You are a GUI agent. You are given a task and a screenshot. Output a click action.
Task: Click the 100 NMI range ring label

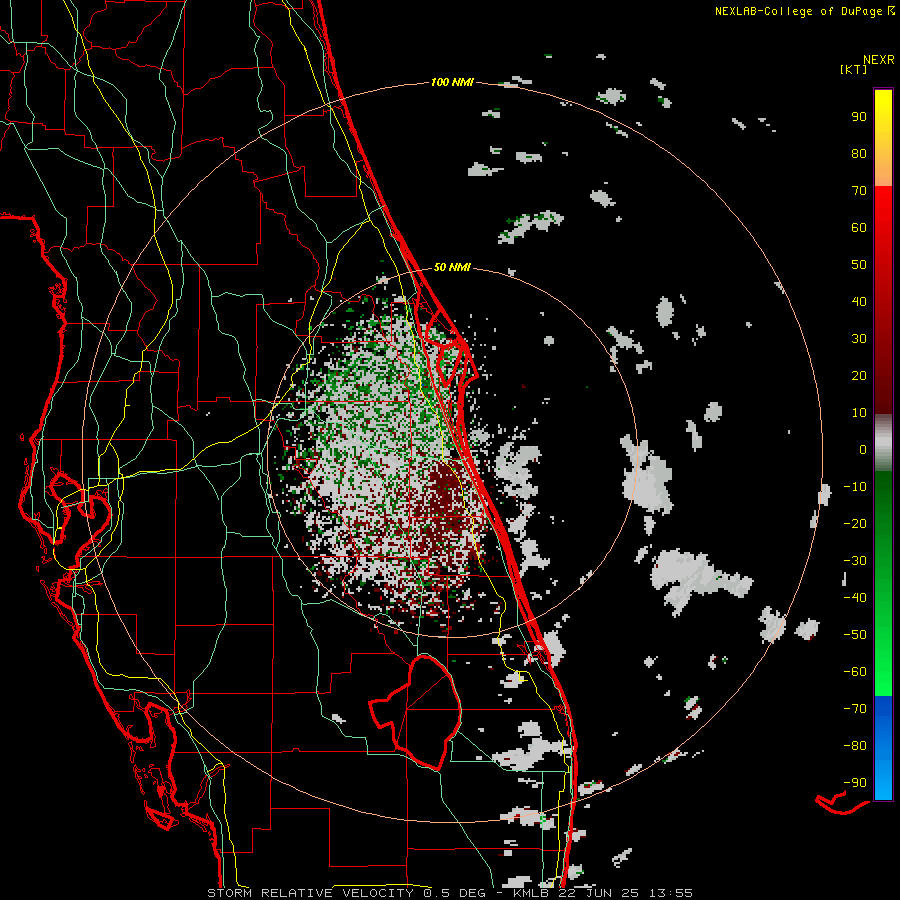tap(452, 83)
